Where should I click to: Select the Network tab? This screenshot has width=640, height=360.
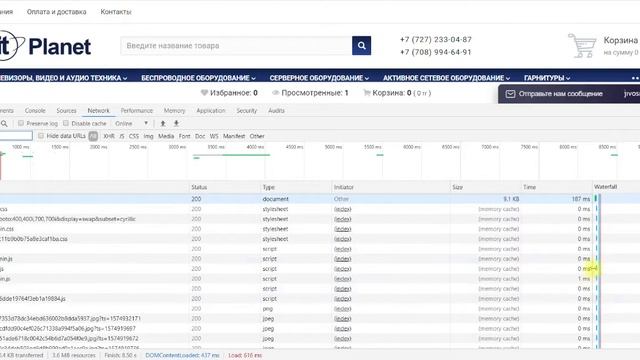[98, 111]
